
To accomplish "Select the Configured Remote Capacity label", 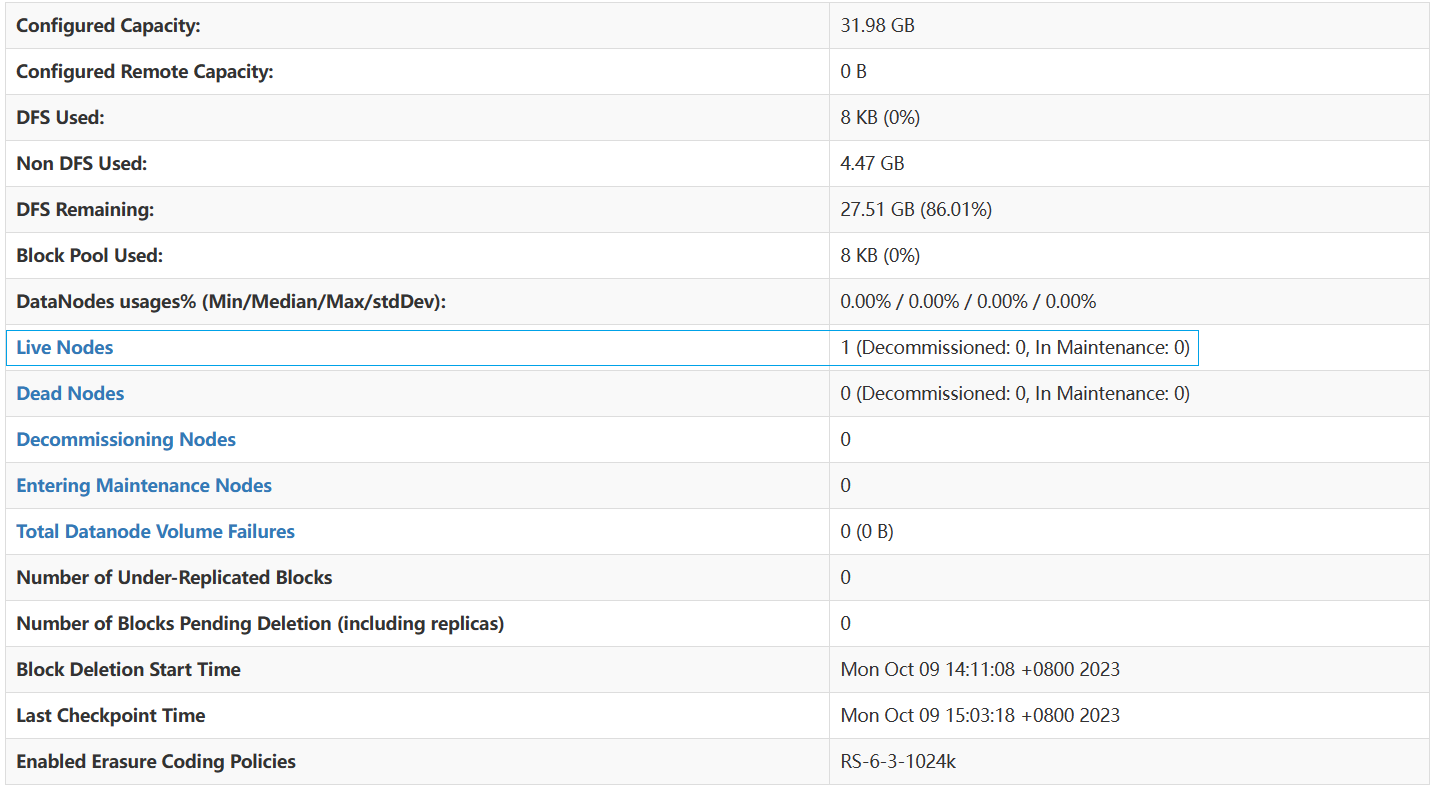I will (145, 72).
